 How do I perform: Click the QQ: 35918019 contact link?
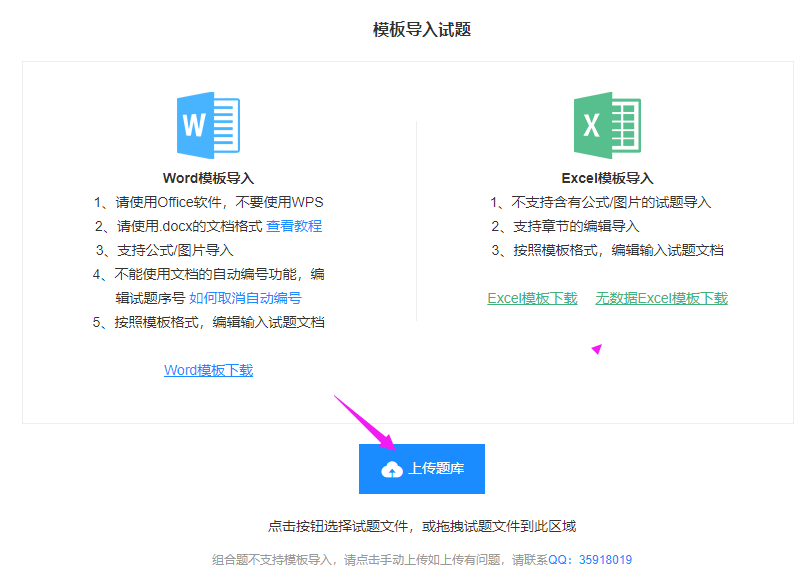590,560
